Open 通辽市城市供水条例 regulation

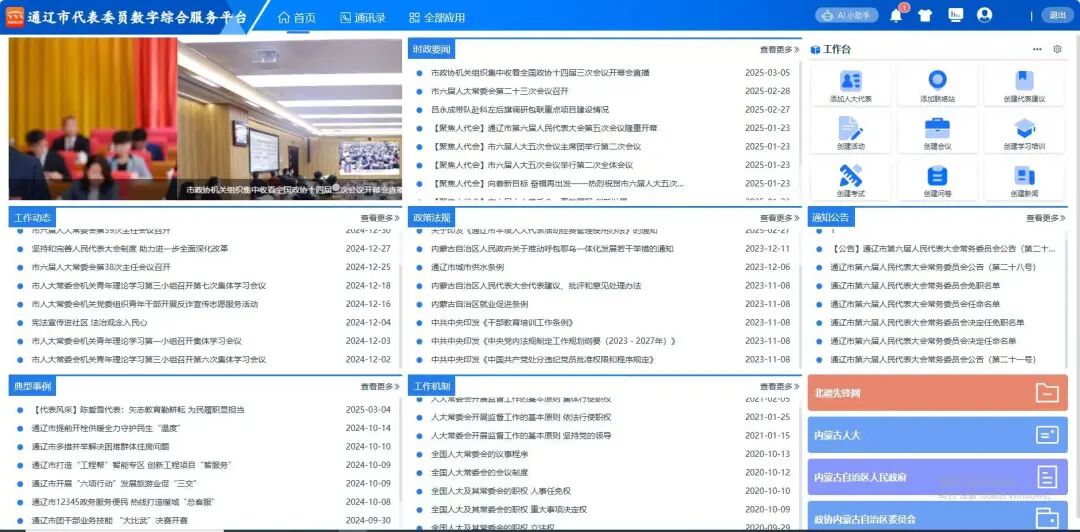[467, 267]
